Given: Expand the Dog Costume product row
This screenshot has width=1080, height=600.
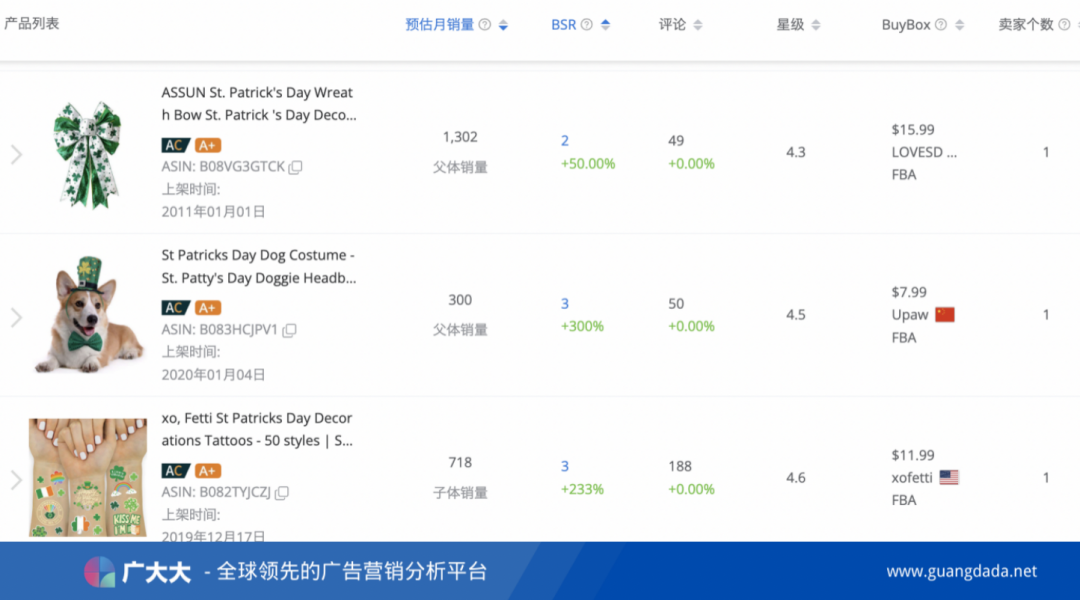Looking at the screenshot, I should coord(17,318).
